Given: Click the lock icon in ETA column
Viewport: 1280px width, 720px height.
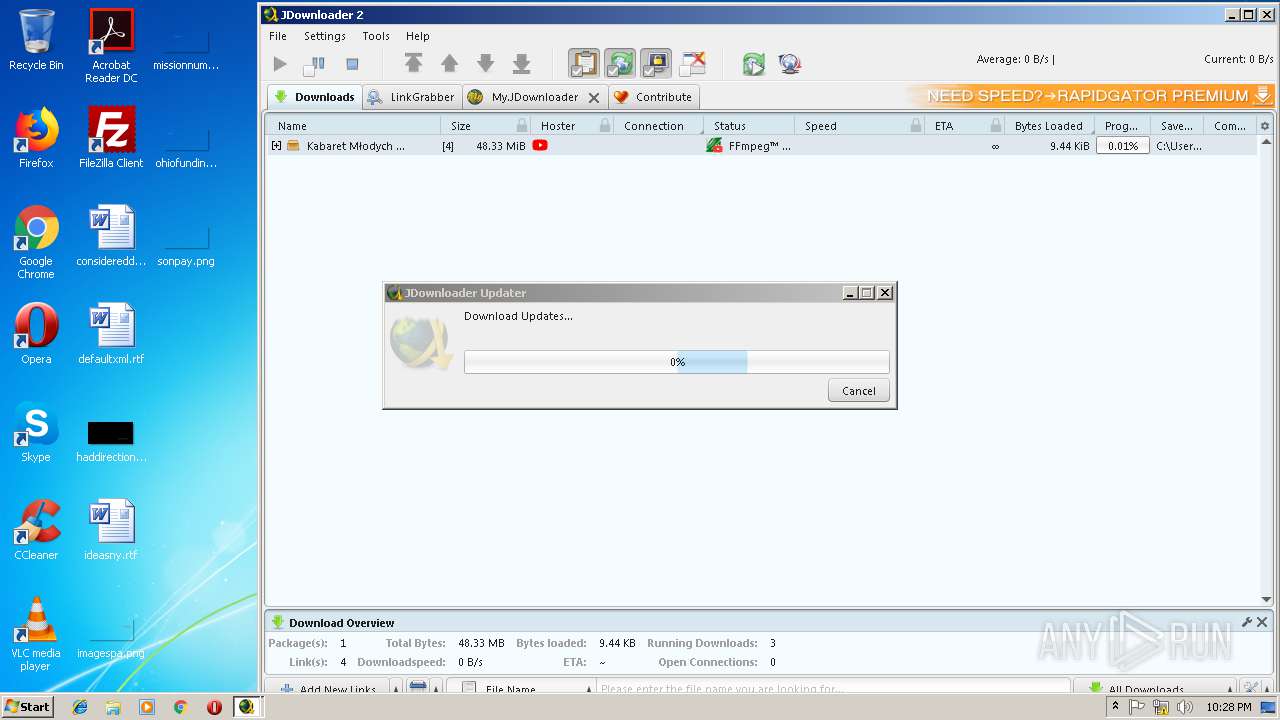Looking at the screenshot, I should (x=996, y=126).
